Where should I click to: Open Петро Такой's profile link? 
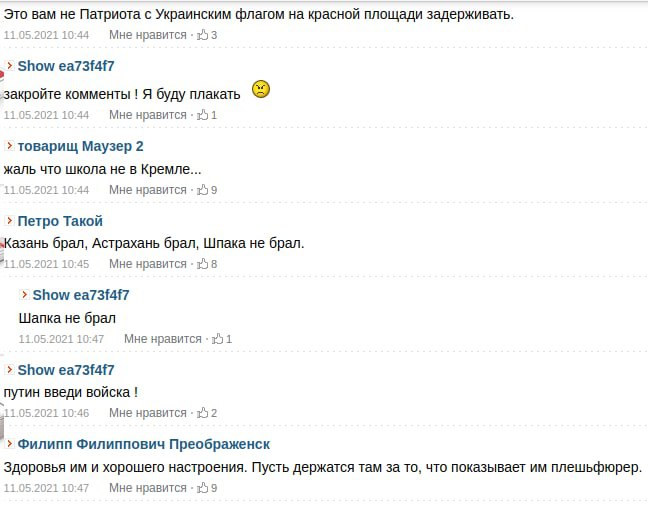[60, 221]
